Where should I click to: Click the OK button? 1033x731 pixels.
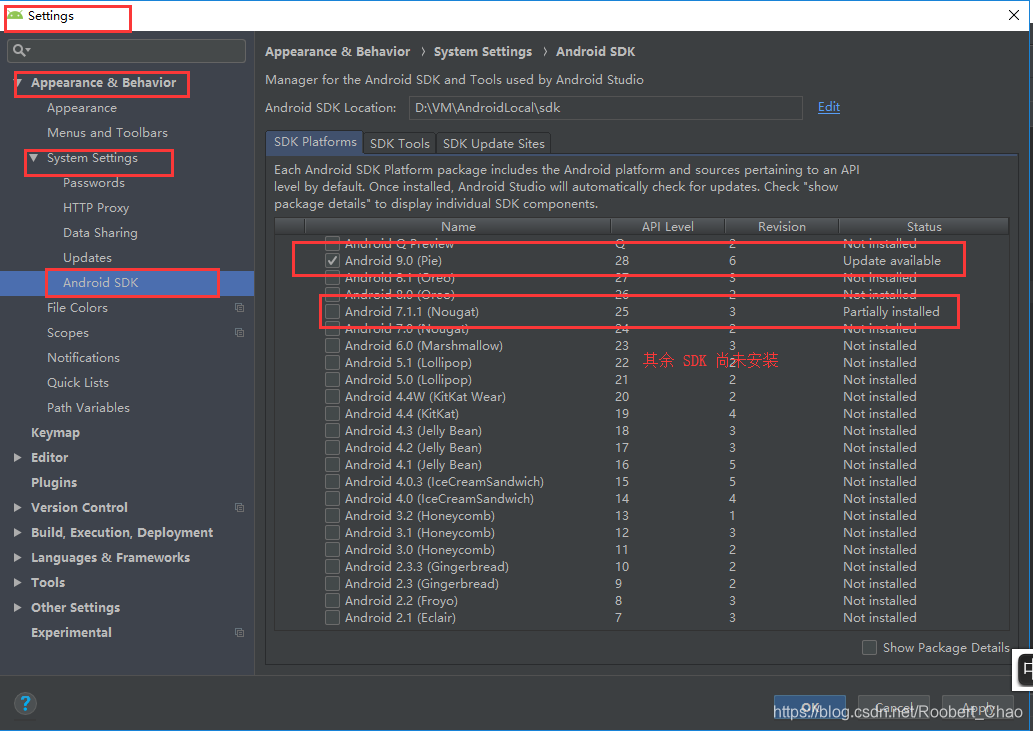point(810,708)
